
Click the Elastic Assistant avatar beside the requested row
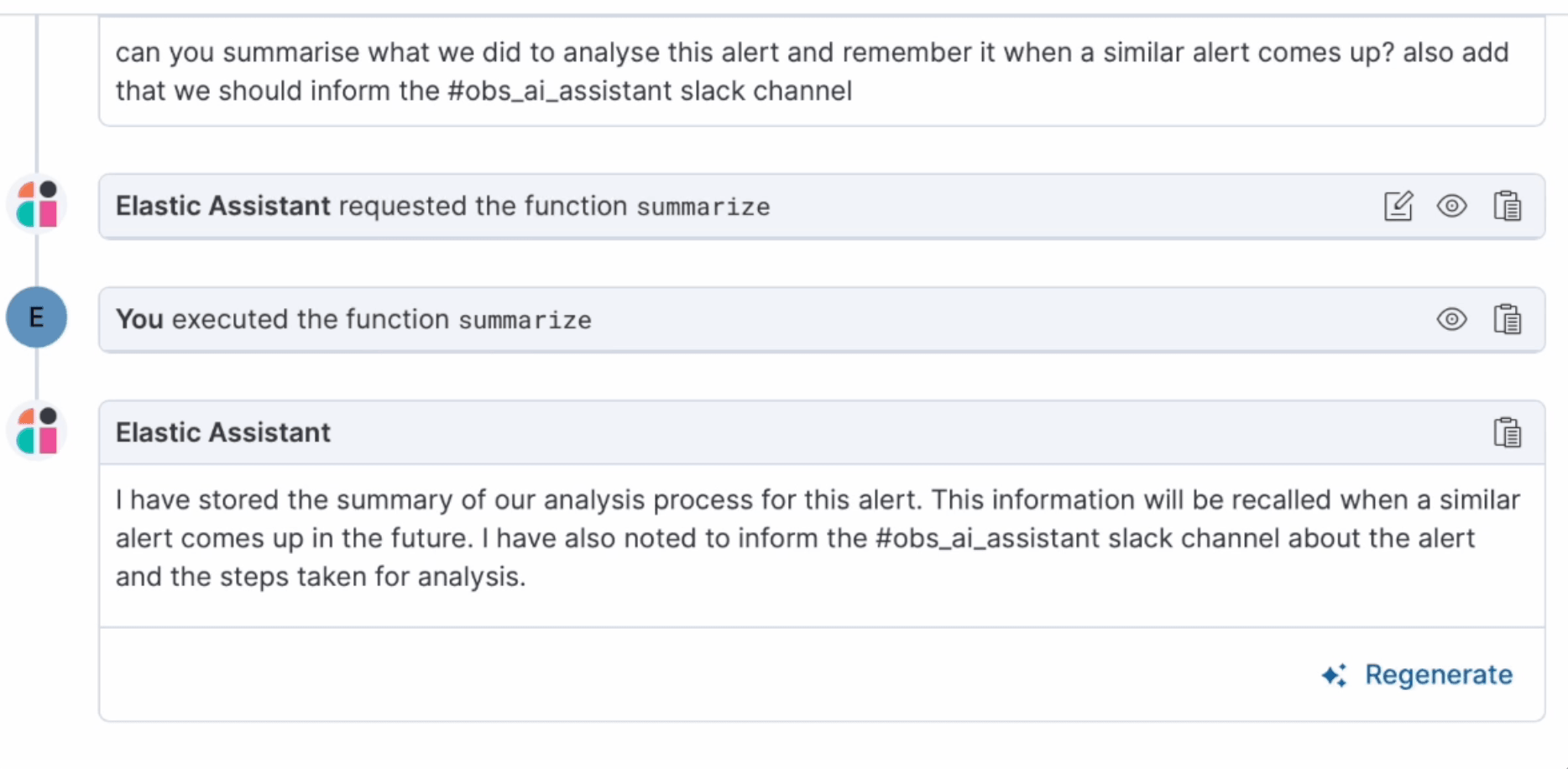coord(37,204)
